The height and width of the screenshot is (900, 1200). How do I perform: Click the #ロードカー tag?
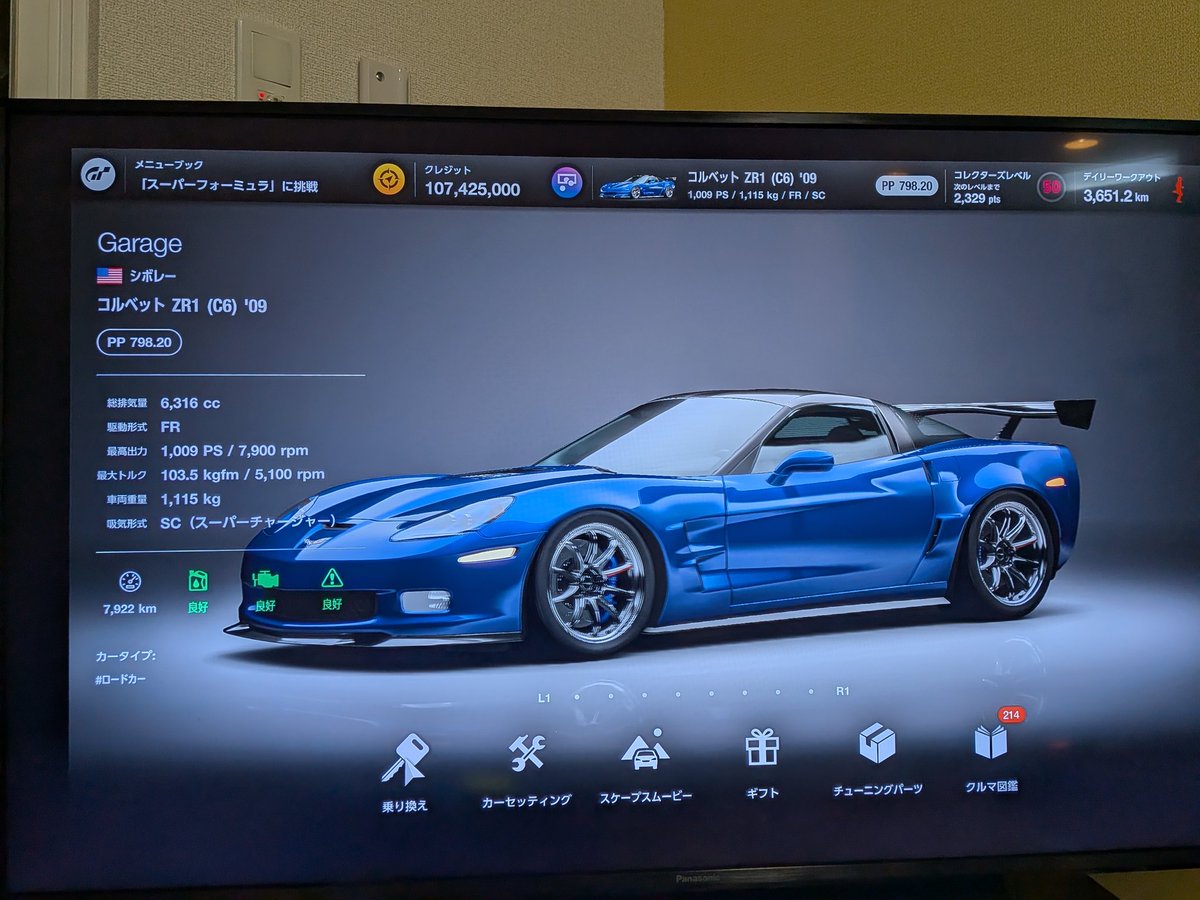[x=122, y=680]
